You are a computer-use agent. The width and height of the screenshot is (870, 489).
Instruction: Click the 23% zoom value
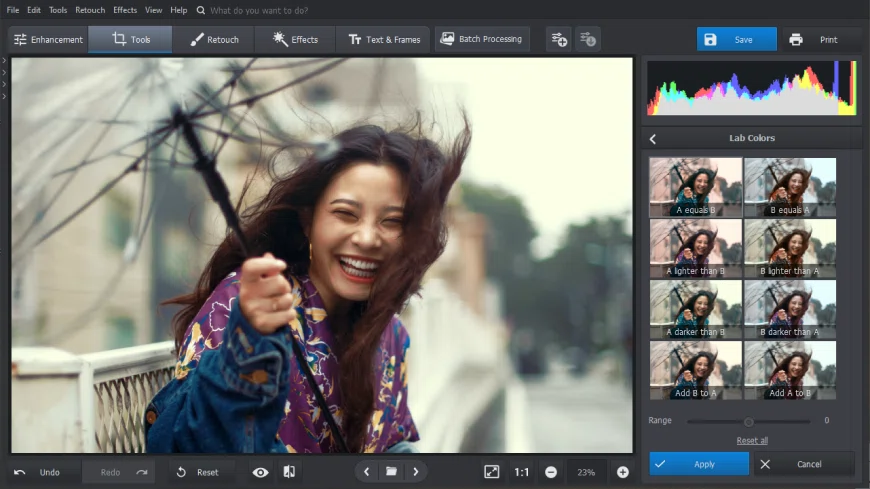point(586,472)
